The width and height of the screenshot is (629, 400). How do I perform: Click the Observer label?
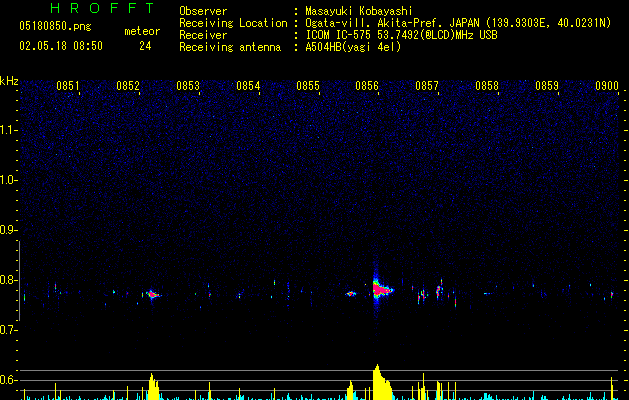(x=203, y=11)
